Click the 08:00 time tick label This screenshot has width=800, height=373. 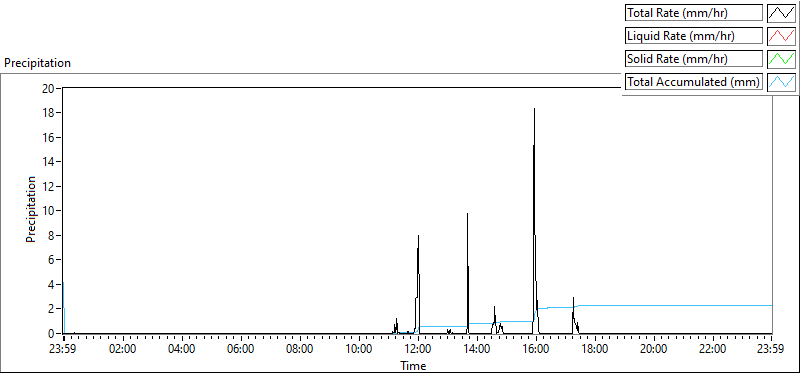point(300,350)
